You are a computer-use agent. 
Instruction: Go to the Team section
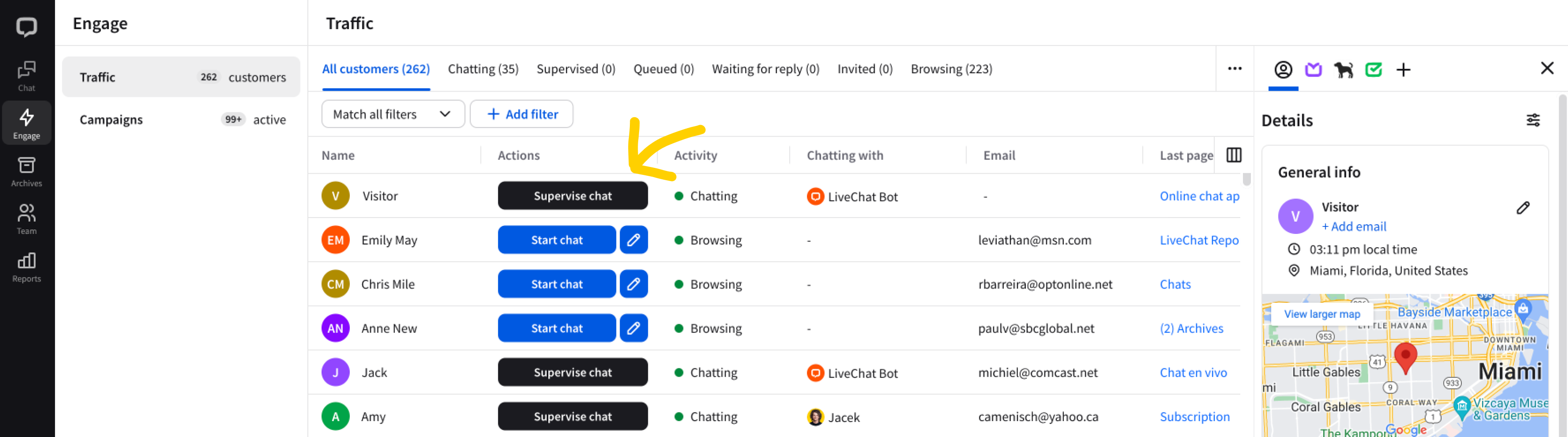(x=26, y=219)
